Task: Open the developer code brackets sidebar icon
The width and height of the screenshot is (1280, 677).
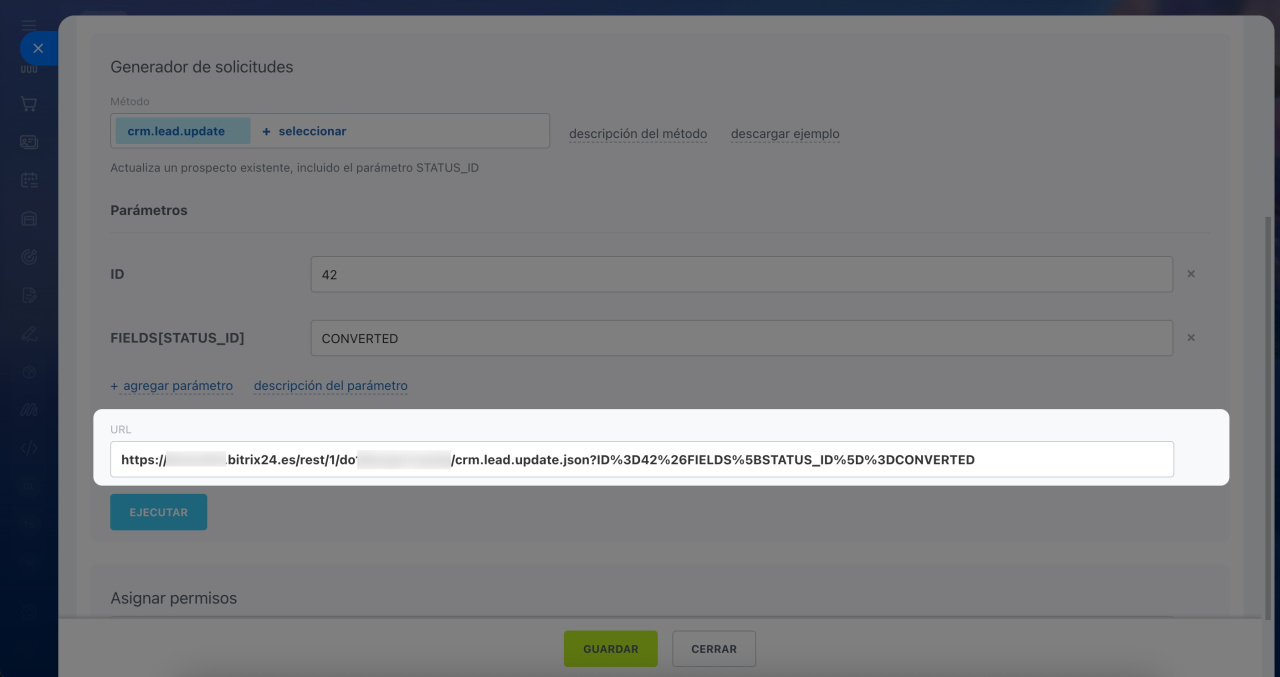Action: [29, 448]
